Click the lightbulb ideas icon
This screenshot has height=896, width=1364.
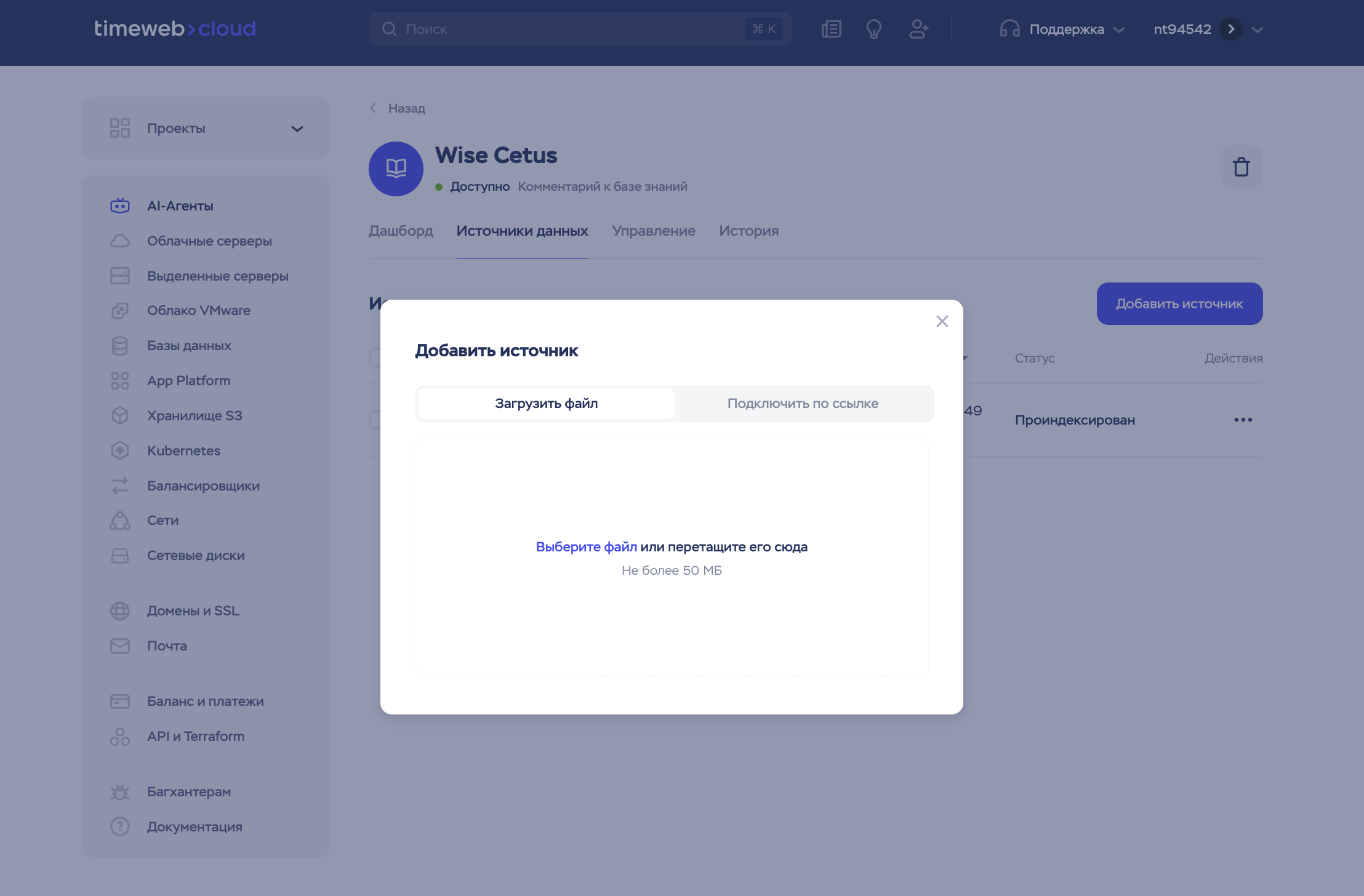[x=873, y=29]
